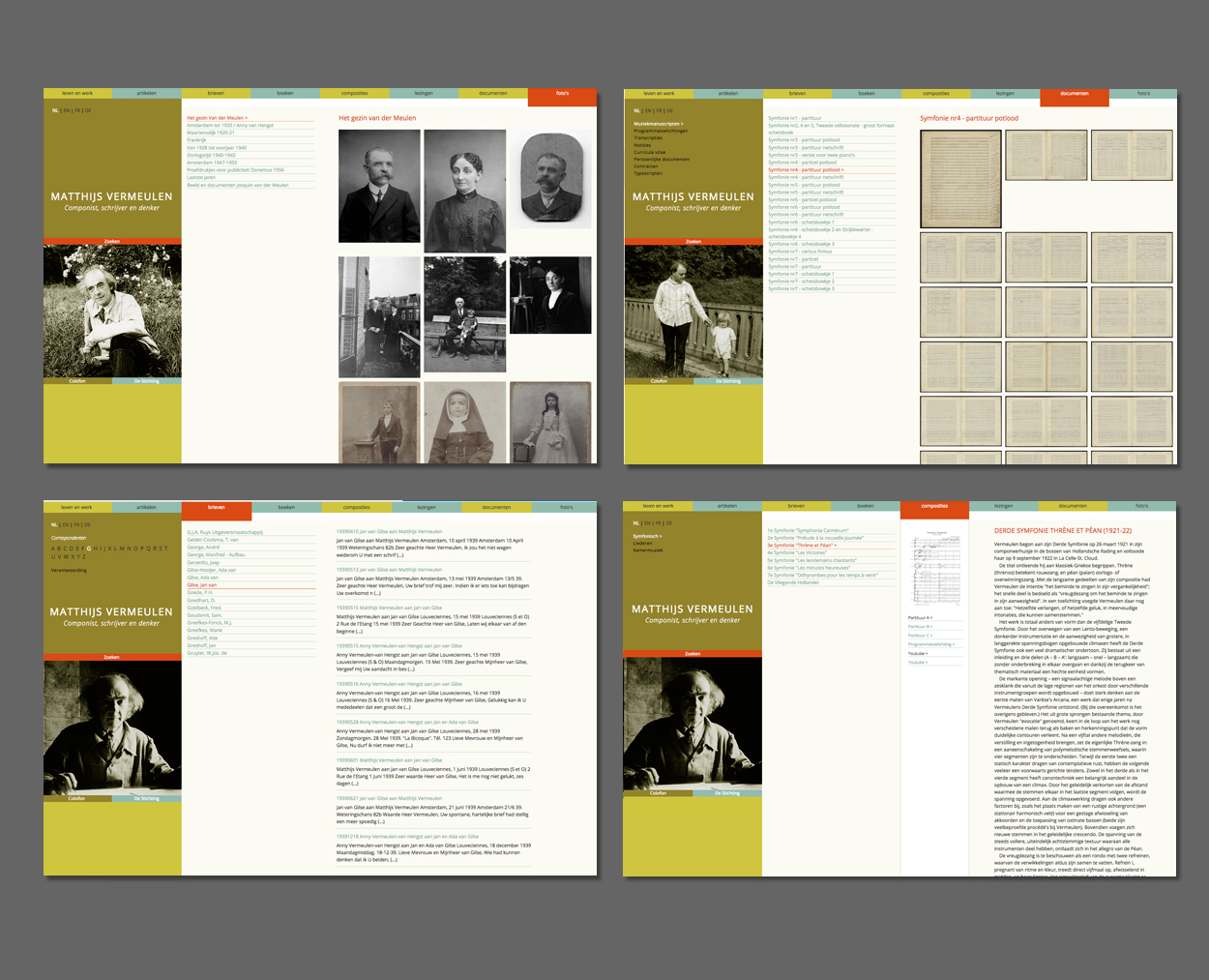This screenshot has height=980, width=1209.
Task: Open letter "19390410 Jan van Gilse aan Matthijs Vermeulen"
Action: tap(389, 531)
